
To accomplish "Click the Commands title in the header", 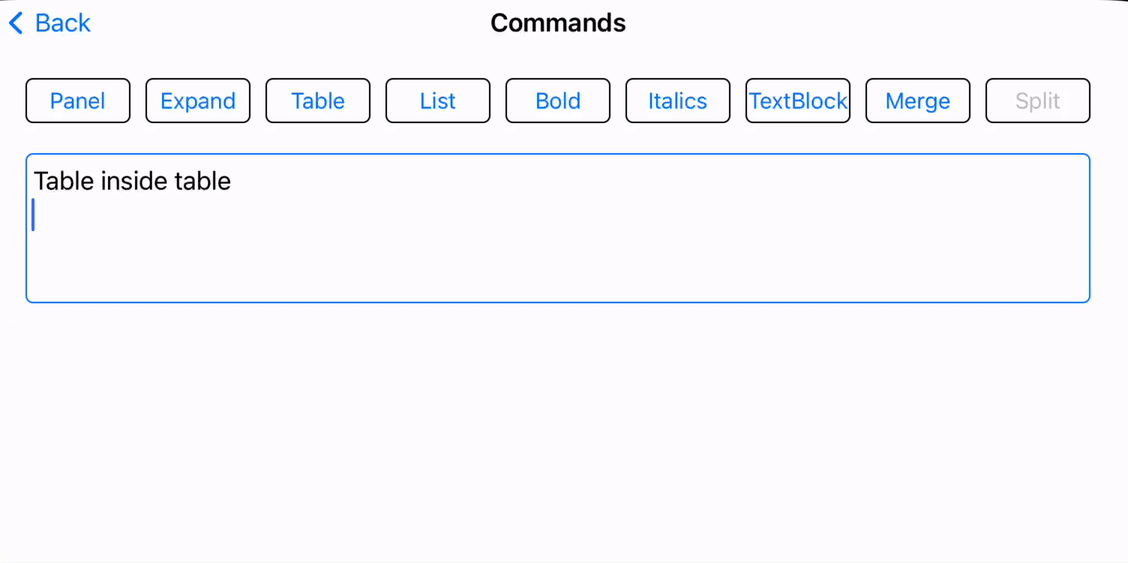I will click(558, 23).
